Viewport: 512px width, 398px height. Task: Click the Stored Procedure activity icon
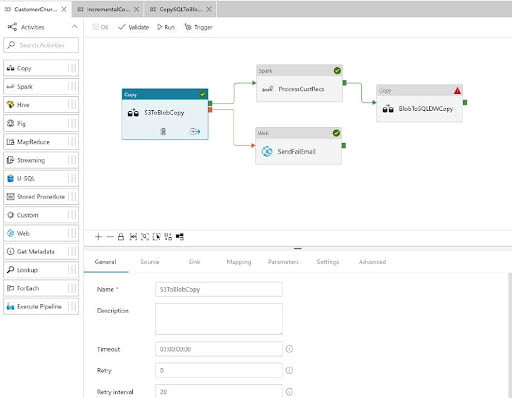coord(10,197)
